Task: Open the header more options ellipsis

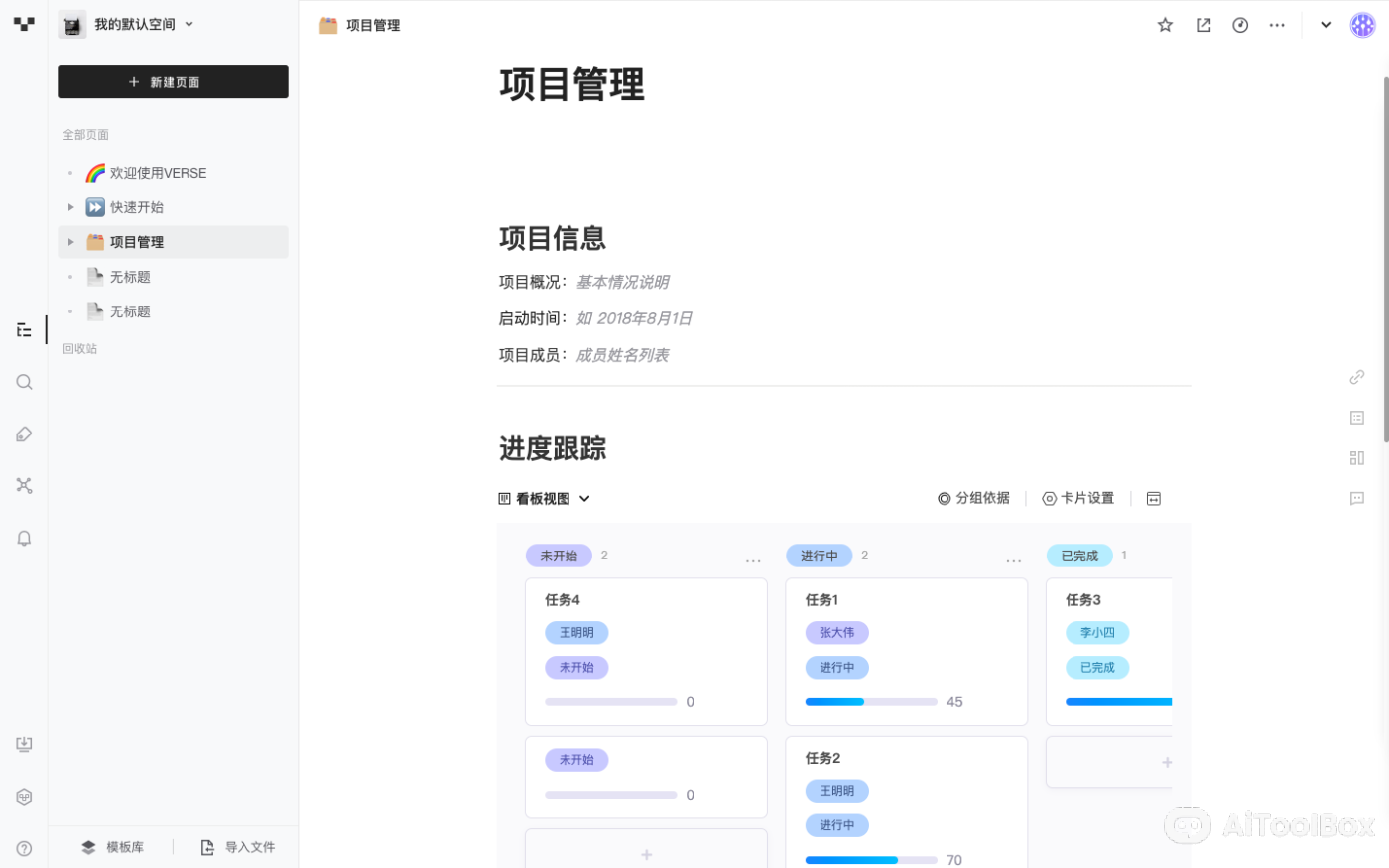Action: pyautogui.click(x=1277, y=25)
